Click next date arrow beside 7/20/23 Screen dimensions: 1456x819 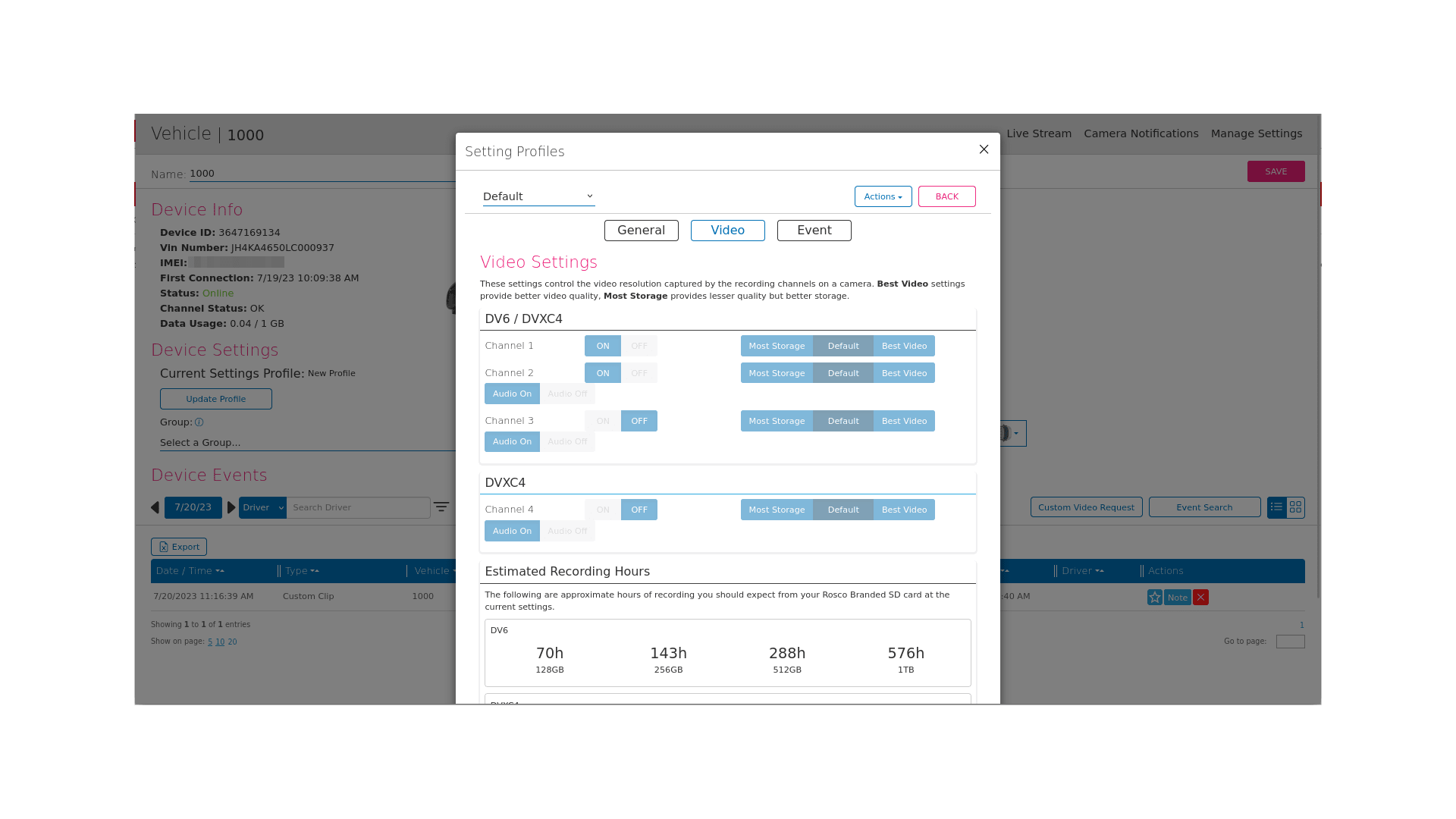[x=231, y=508]
